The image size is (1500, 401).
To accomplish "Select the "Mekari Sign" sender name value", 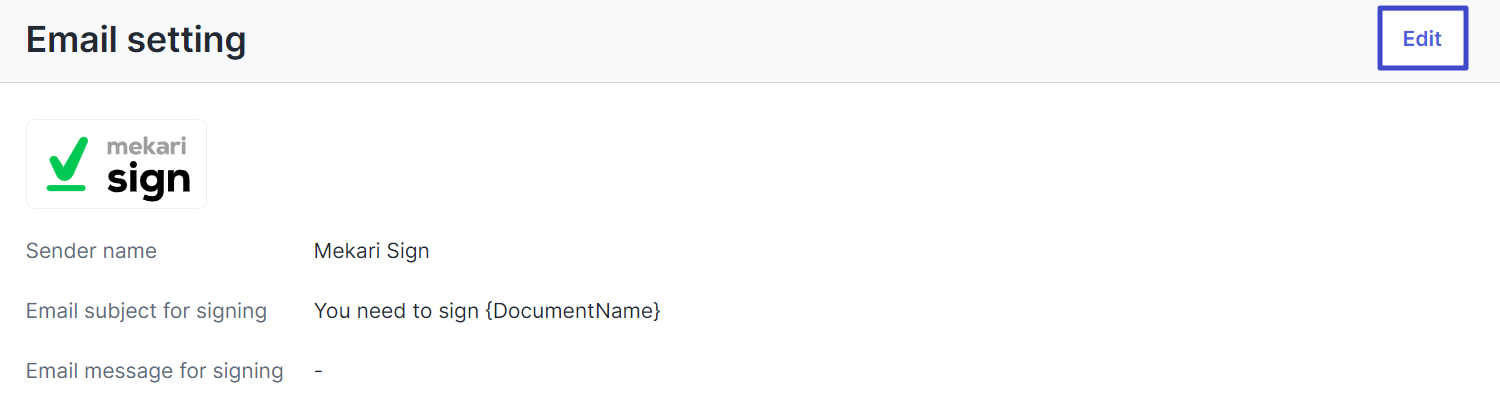I will pyautogui.click(x=371, y=251).
